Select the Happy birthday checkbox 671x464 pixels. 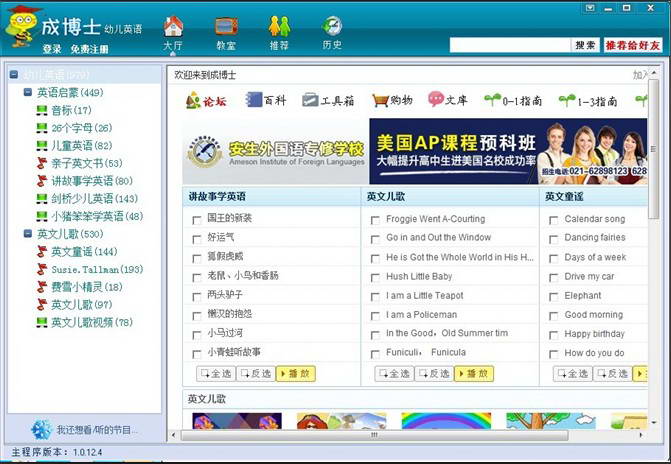[x=554, y=334]
